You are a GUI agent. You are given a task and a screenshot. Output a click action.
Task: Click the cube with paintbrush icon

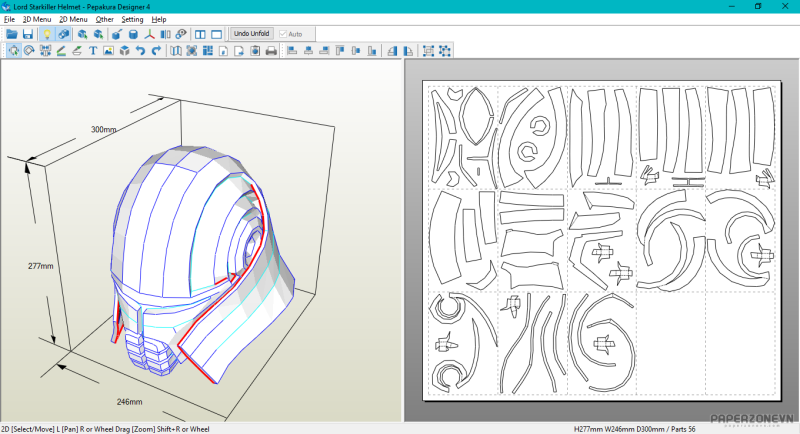[117, 34]
